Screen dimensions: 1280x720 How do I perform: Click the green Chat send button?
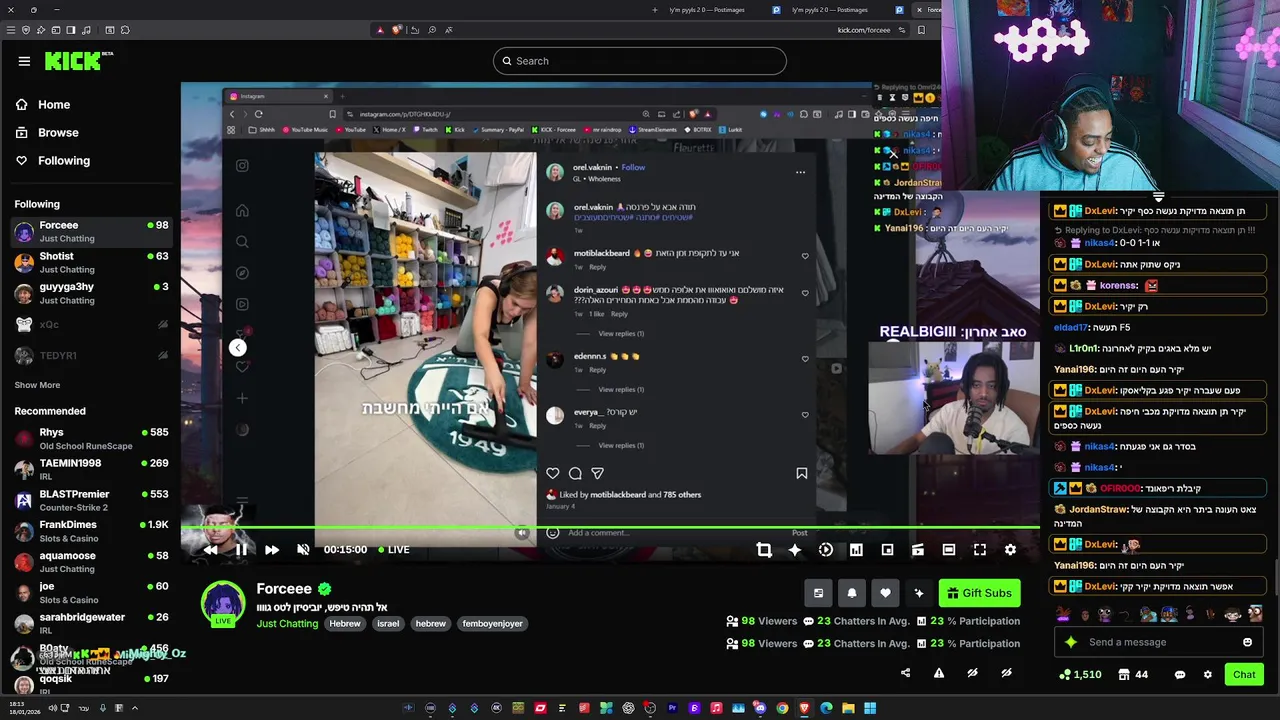tap(1244, 675)
